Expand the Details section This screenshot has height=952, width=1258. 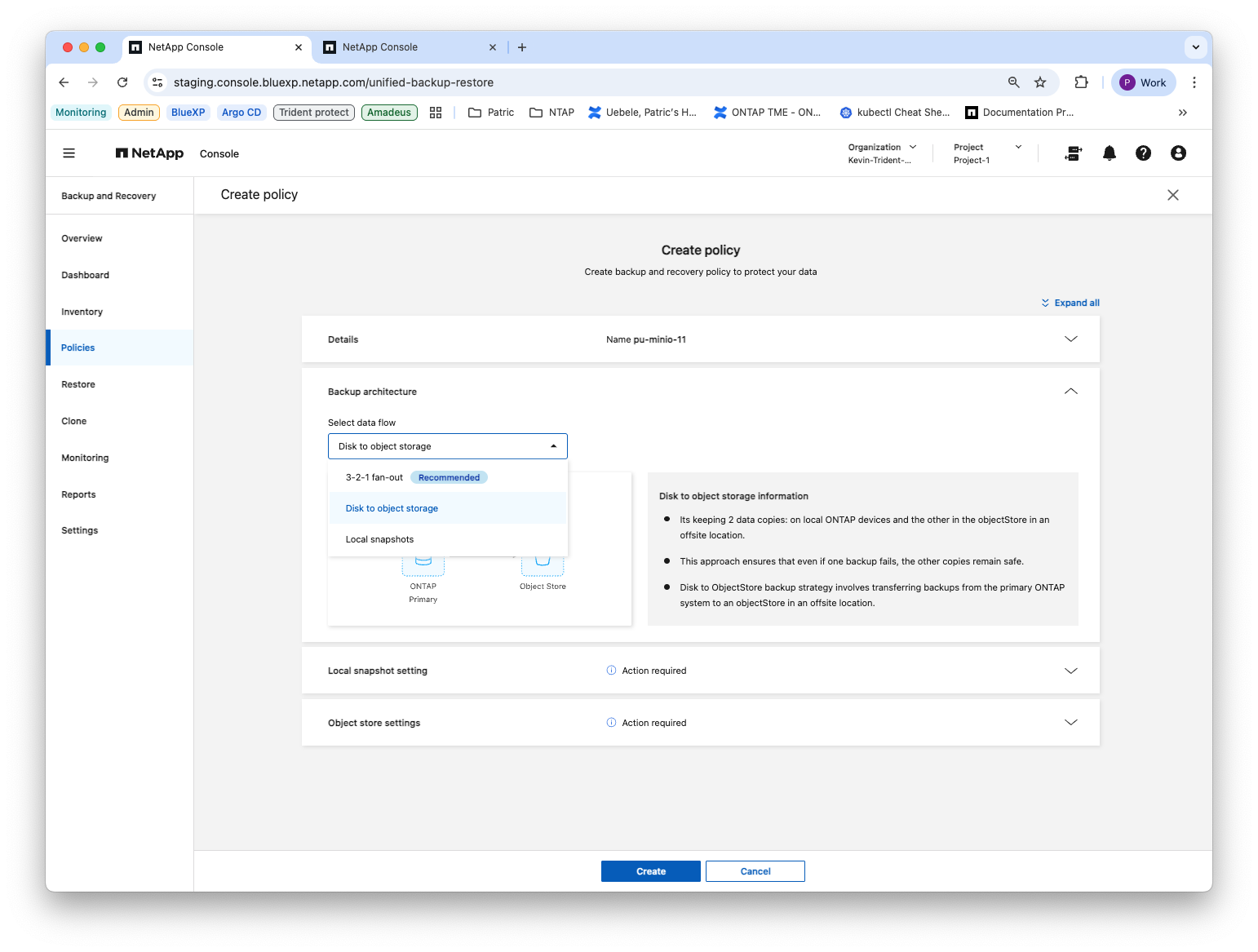pos(1070,339)
